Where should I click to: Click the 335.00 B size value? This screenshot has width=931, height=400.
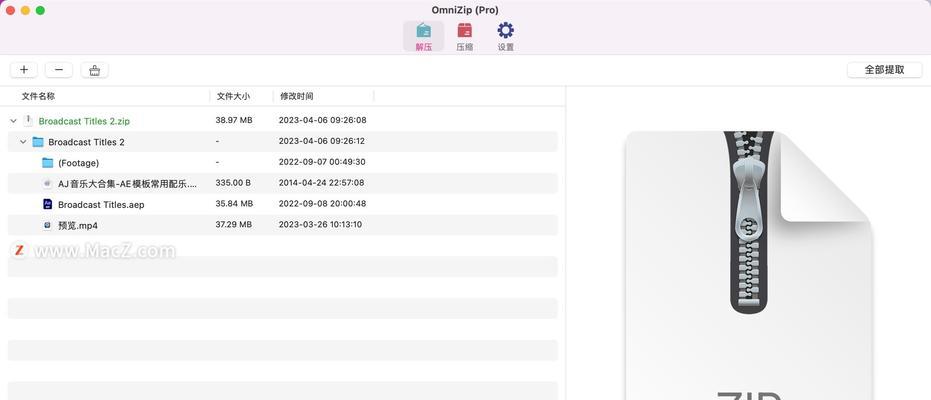233,183
